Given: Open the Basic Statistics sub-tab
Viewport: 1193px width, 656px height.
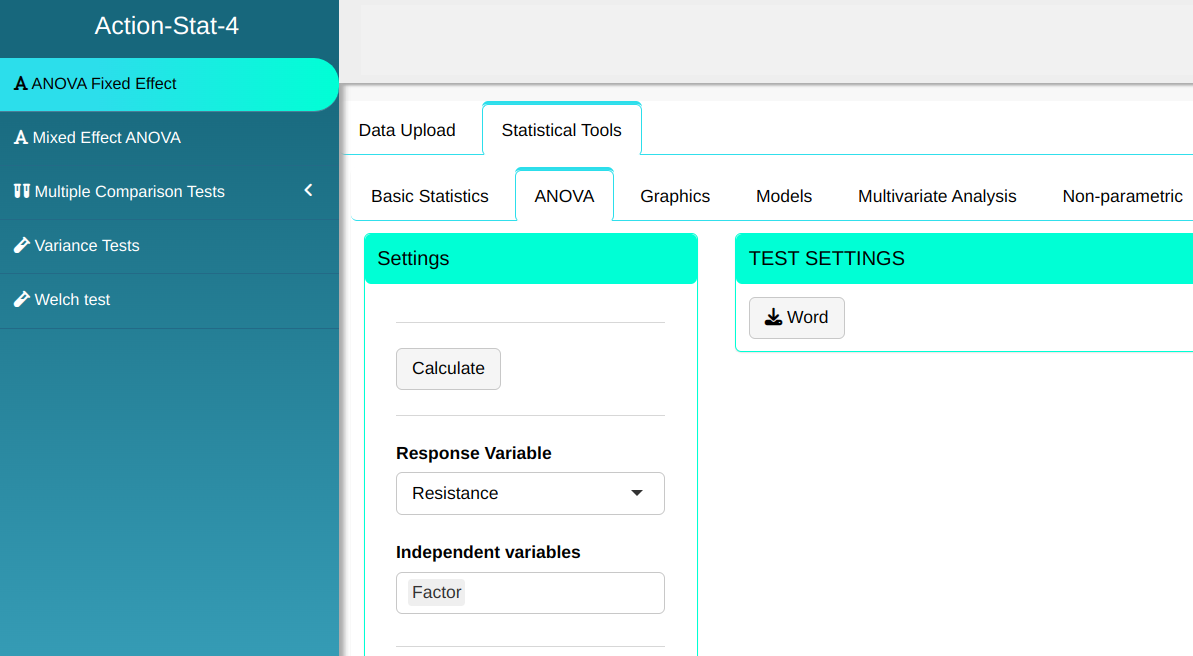Looking at the screenshot, I should pos(430,196).
